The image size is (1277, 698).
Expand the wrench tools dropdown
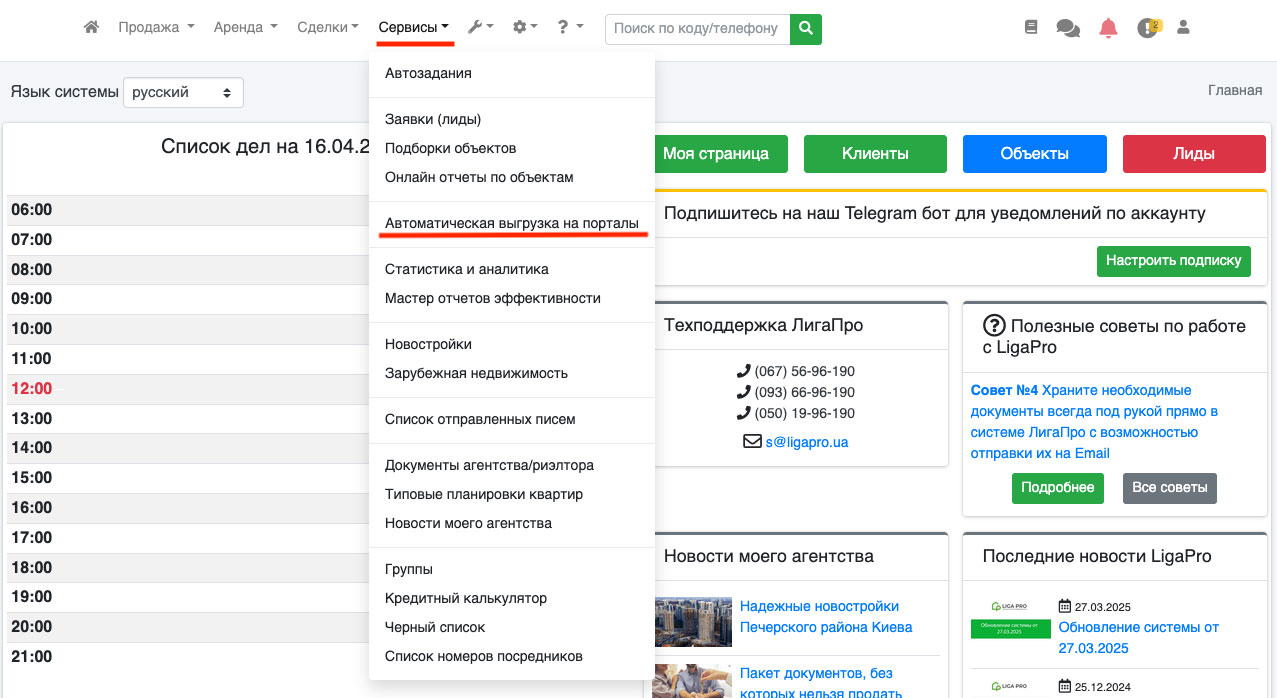(480, 28)
